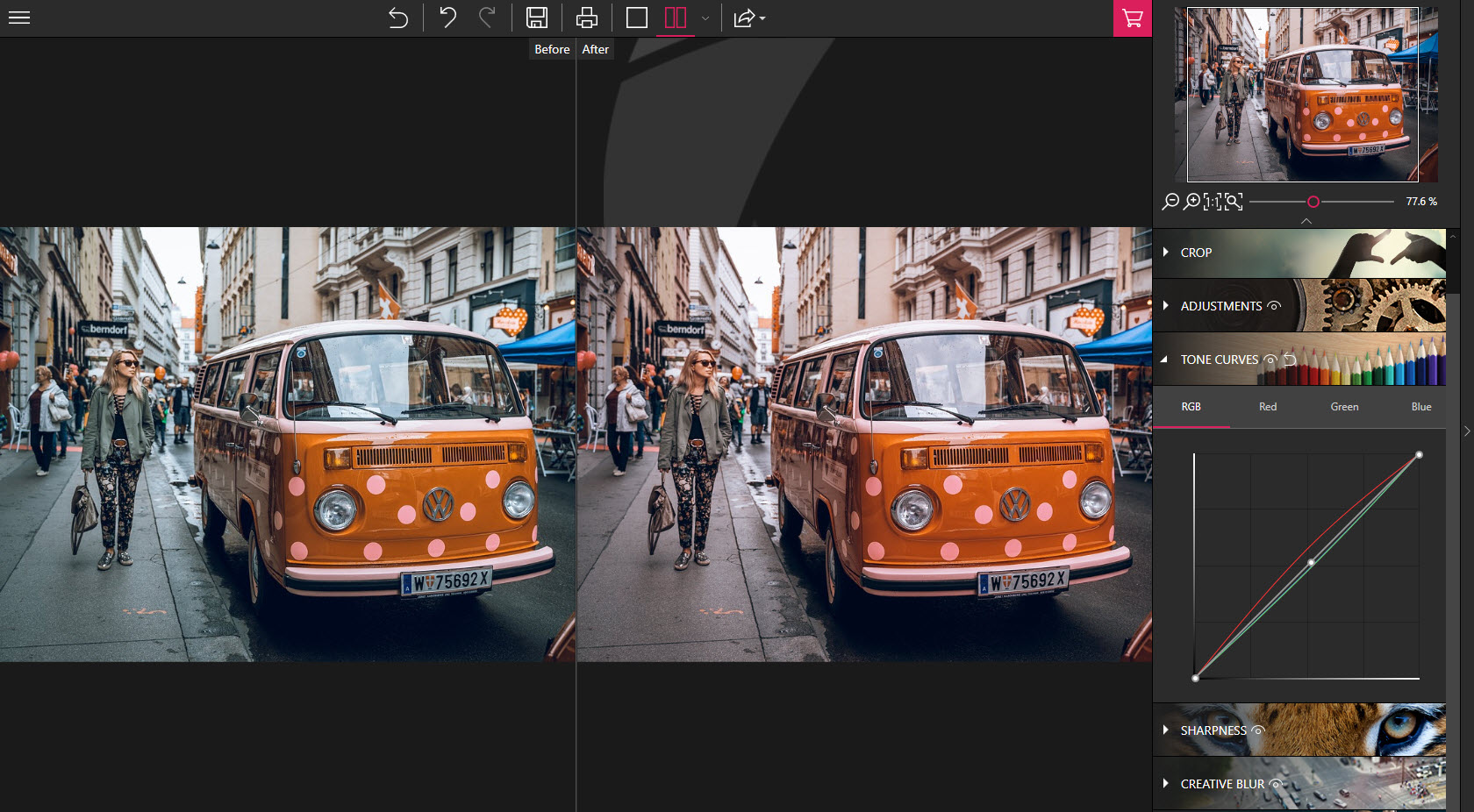
Task: Expand the compare-view dropdown arrow
Action: click(705, 18)
